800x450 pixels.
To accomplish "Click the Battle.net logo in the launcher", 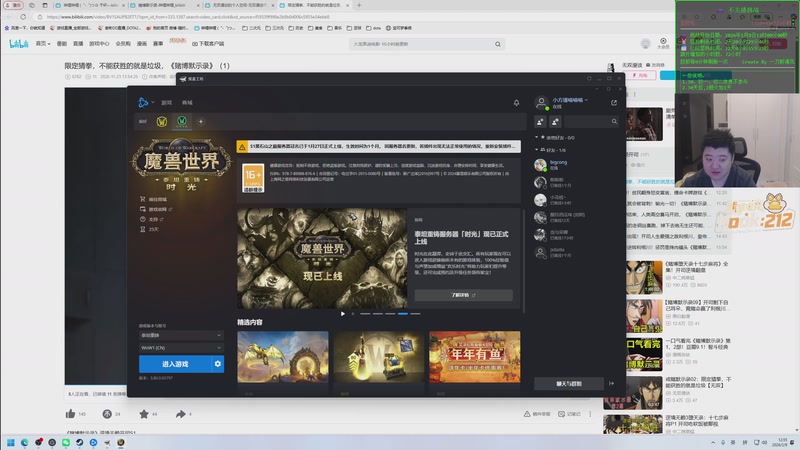I will (143, 103).
